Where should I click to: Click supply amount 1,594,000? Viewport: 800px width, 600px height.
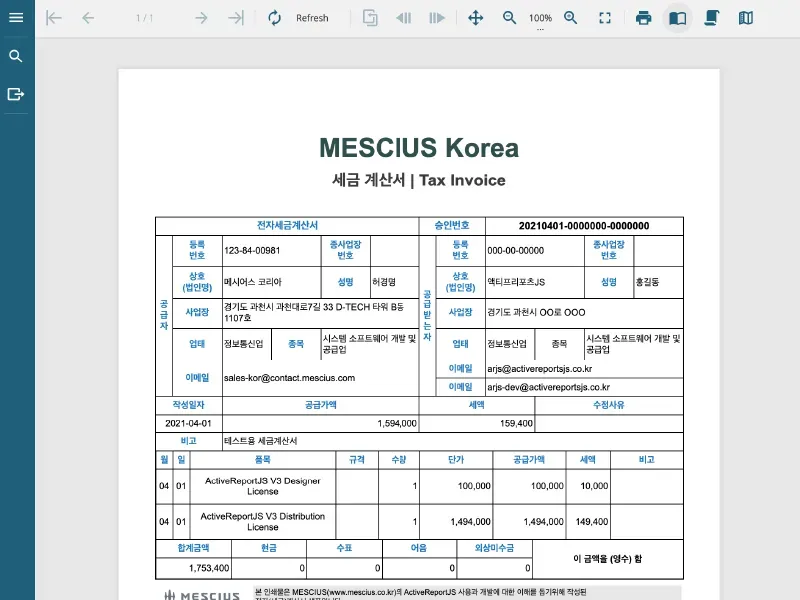[x=397, y=423]
